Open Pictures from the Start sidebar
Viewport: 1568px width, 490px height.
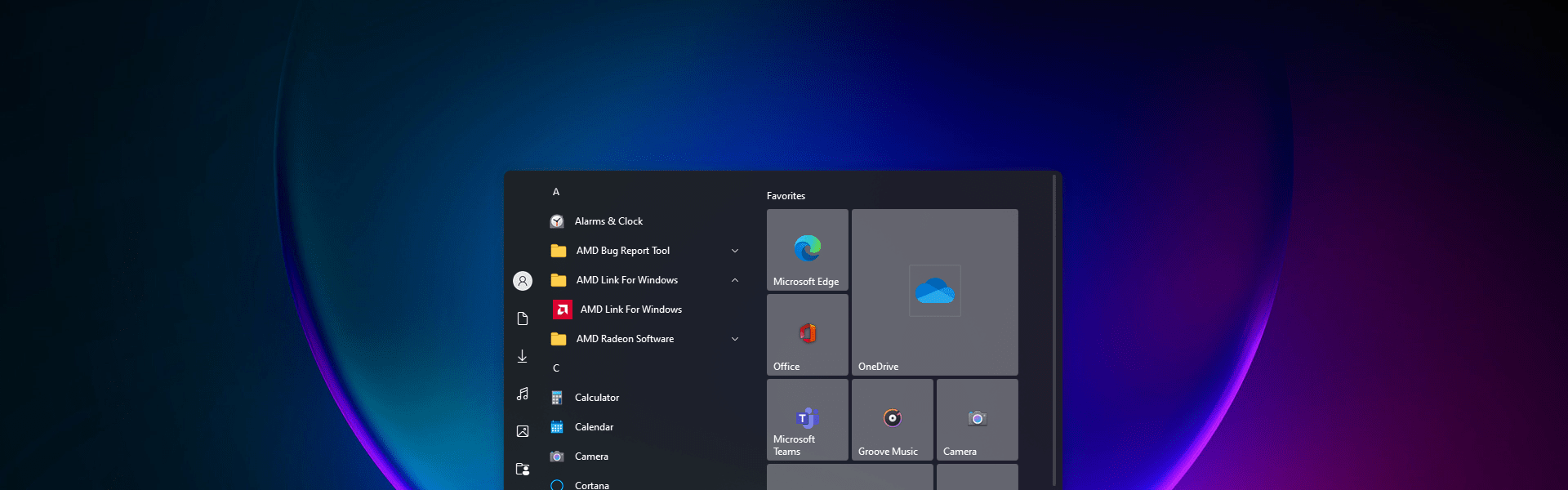523,431
